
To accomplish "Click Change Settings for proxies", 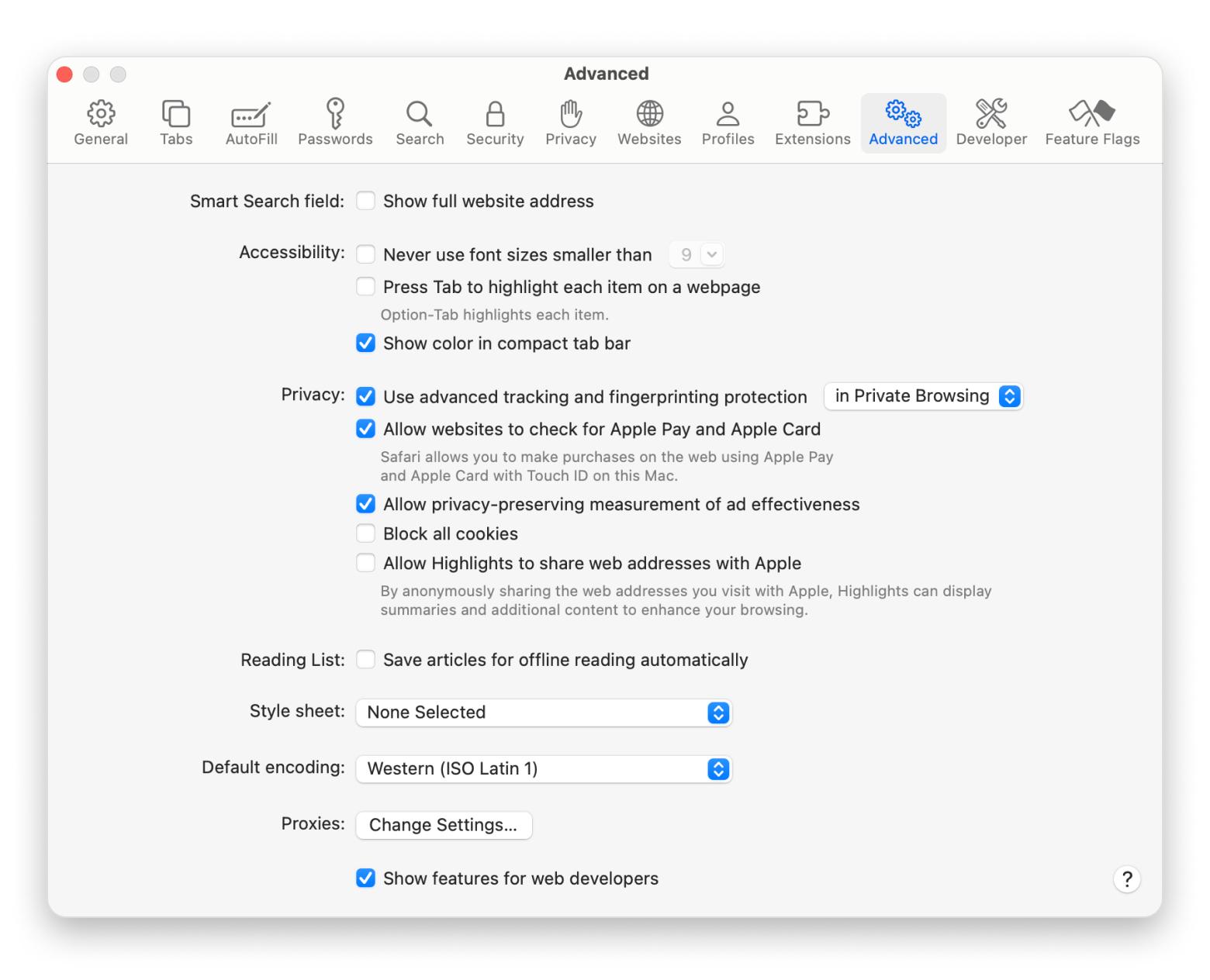I will (444, 825).
